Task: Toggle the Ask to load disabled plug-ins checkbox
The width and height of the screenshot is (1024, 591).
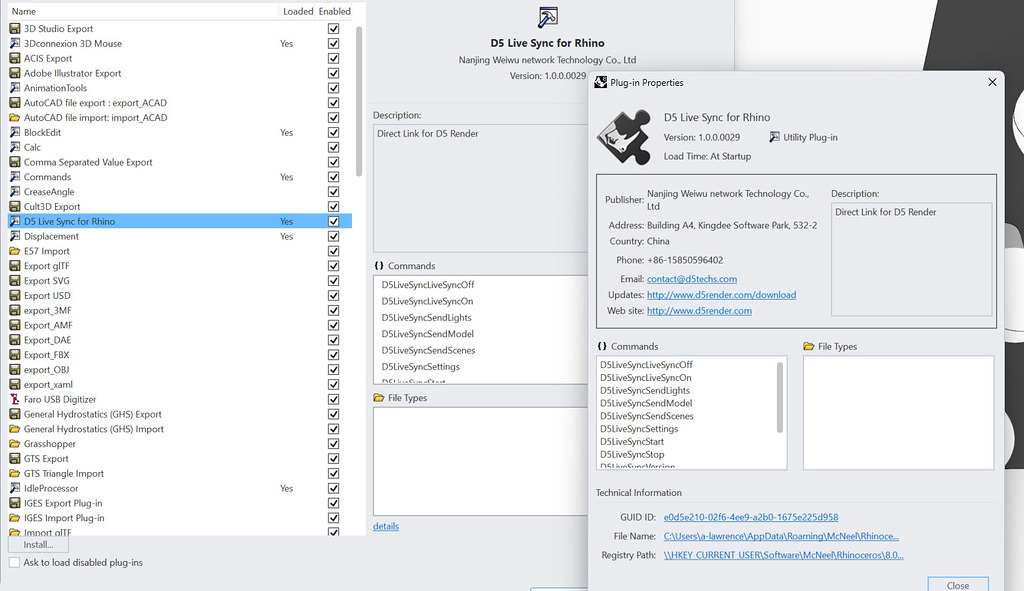Action: (x=14, y=562)
